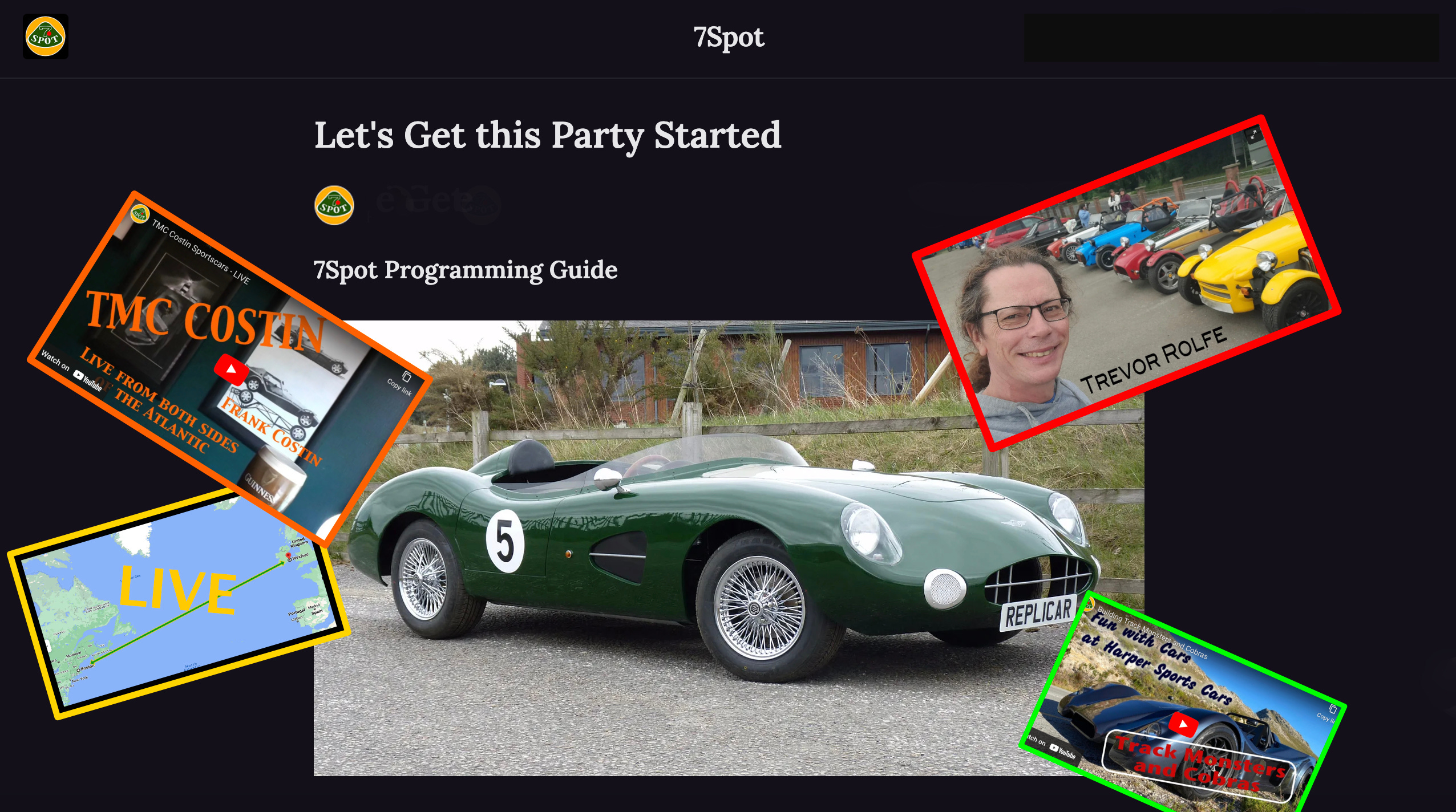1456x812 pixels.
Task: Select the 7Spot Programming Guide heading
Action: (x=465, y=270)
